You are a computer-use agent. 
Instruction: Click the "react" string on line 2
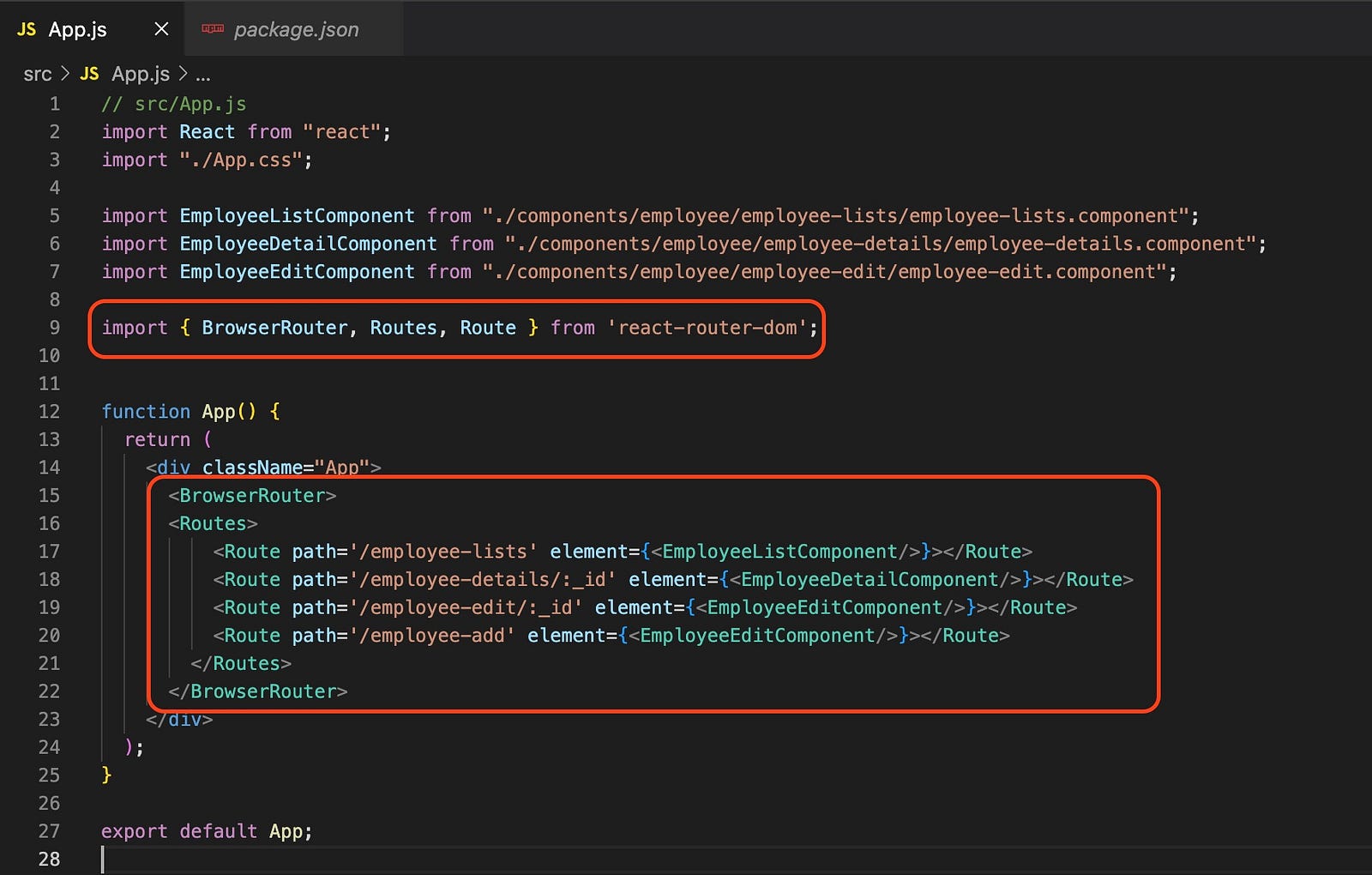(341, 132)
